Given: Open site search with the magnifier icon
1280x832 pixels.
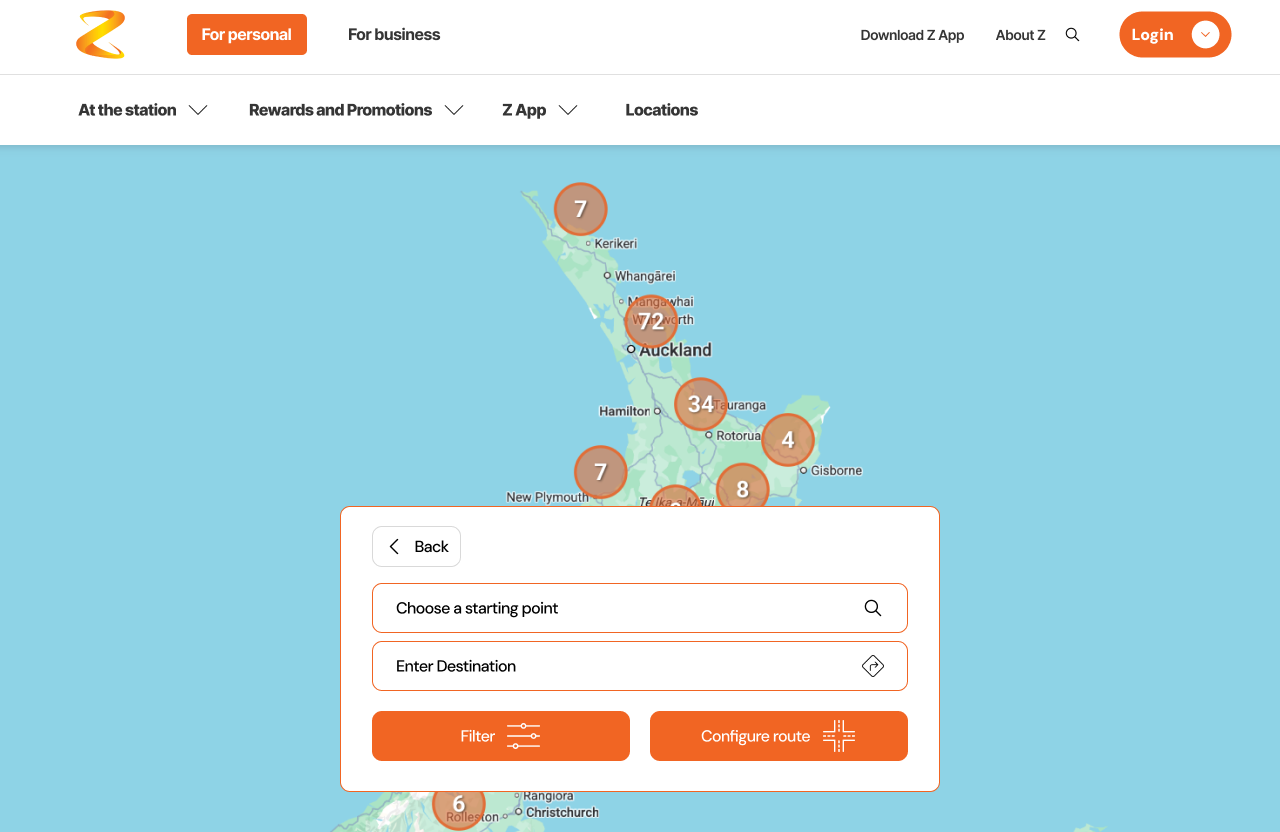Looking at the screenshot, I should [1072, 35].
